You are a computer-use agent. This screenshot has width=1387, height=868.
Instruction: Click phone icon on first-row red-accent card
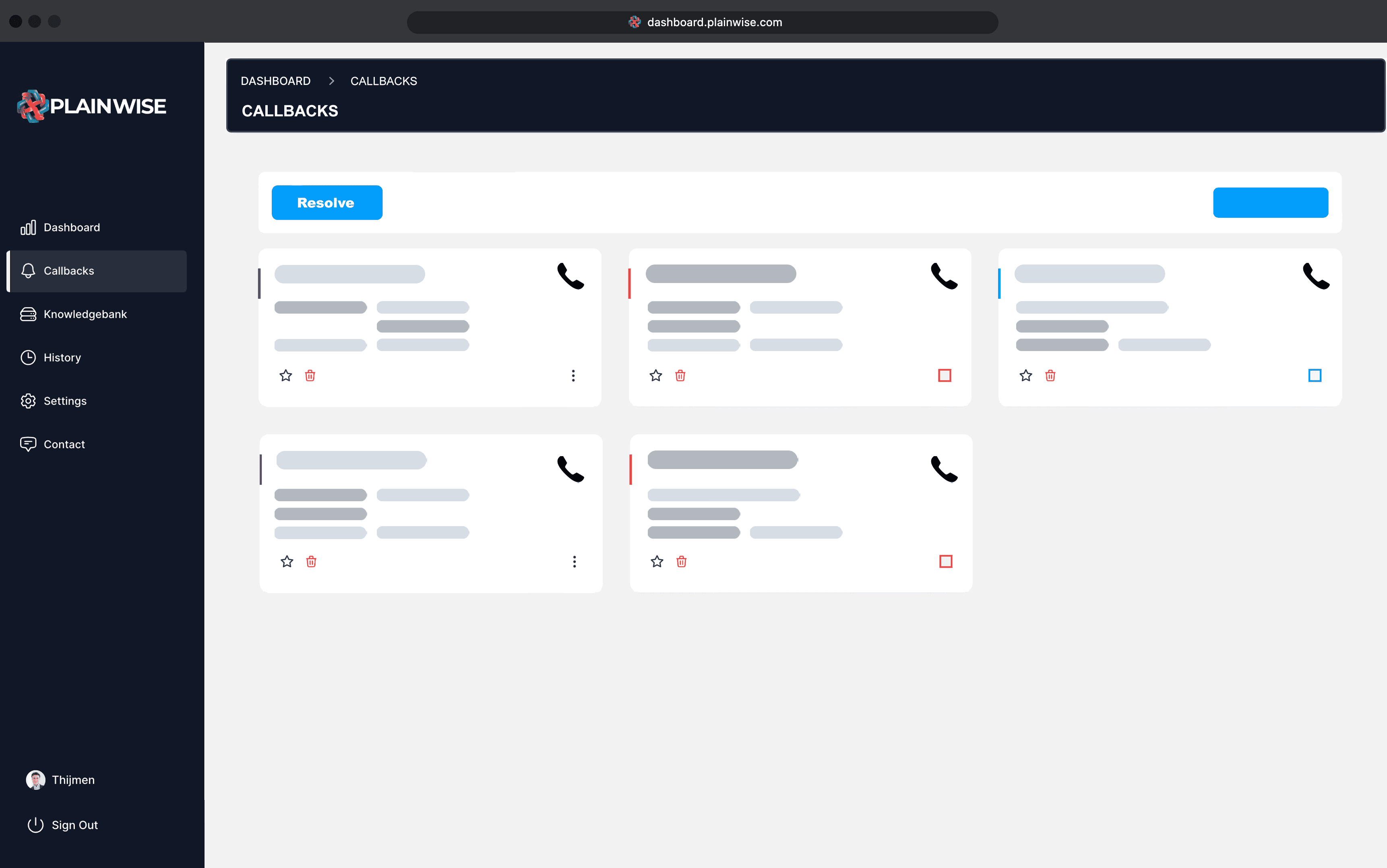[944, 276]
